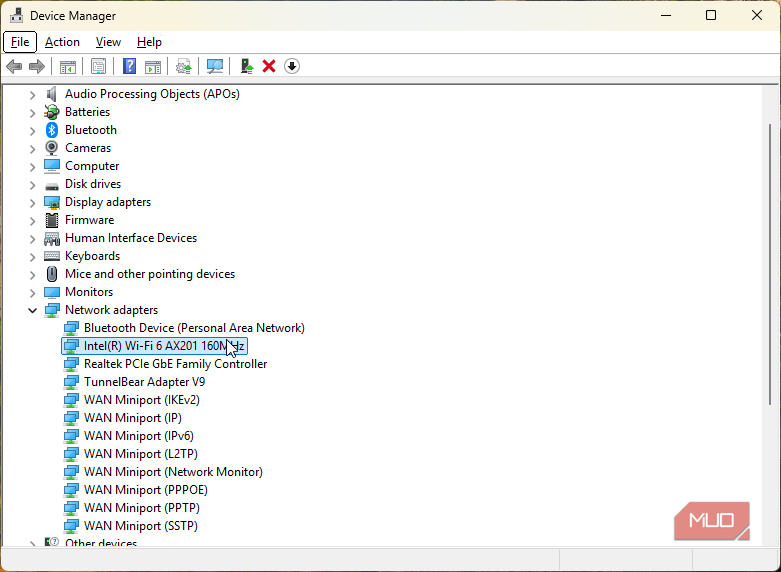Click the Network adapters category icon

[52, 310]
